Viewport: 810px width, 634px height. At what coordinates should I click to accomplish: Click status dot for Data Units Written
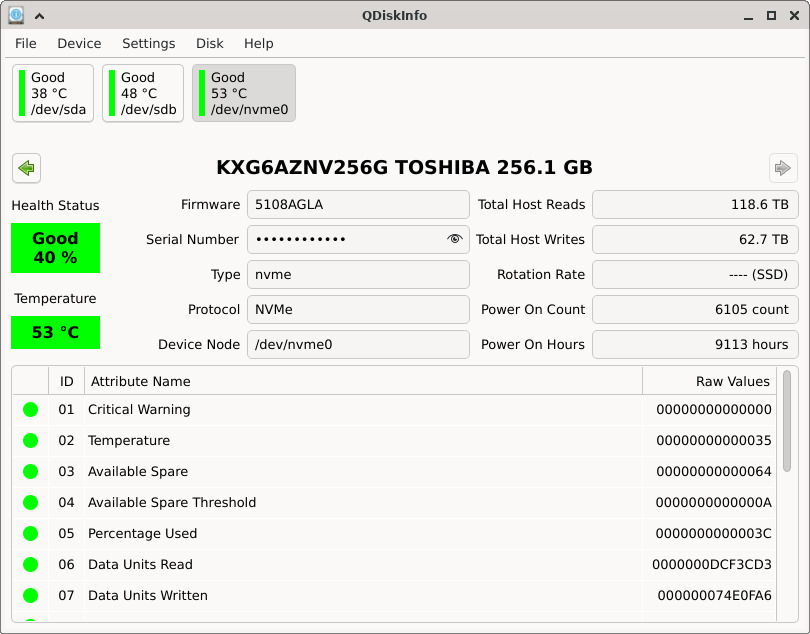pyautogui.click(x=30, y=596)
